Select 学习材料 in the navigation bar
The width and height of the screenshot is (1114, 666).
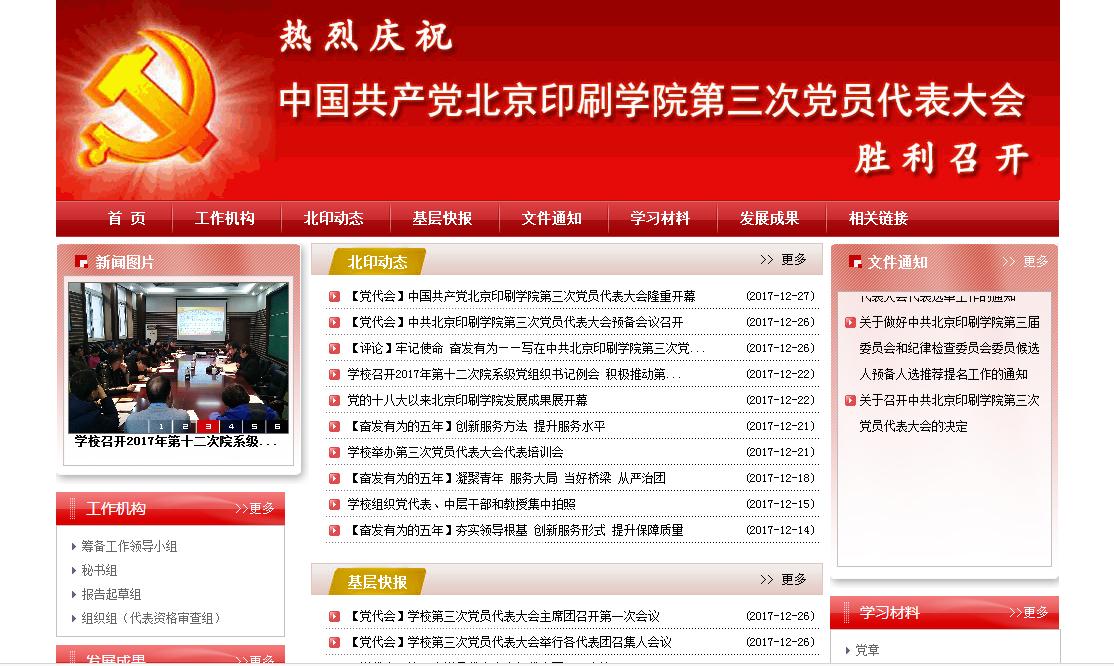(660, 218)
